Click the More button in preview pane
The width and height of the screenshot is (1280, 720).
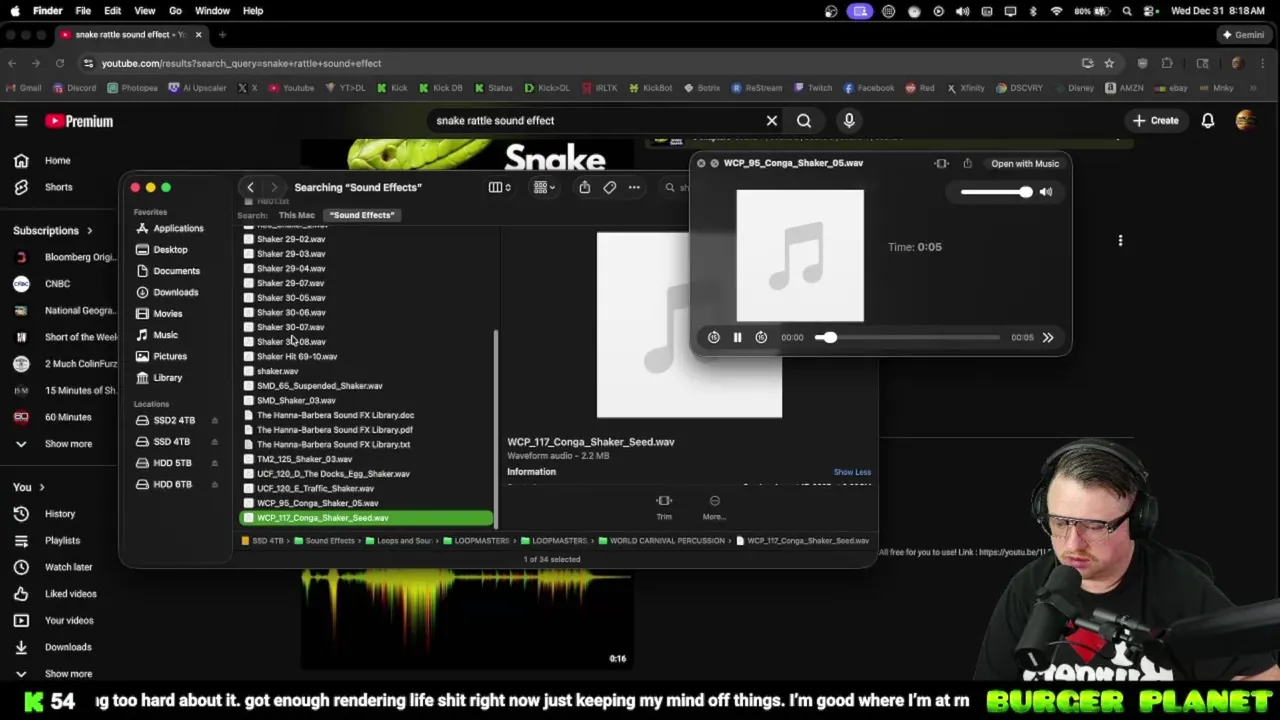714,507
